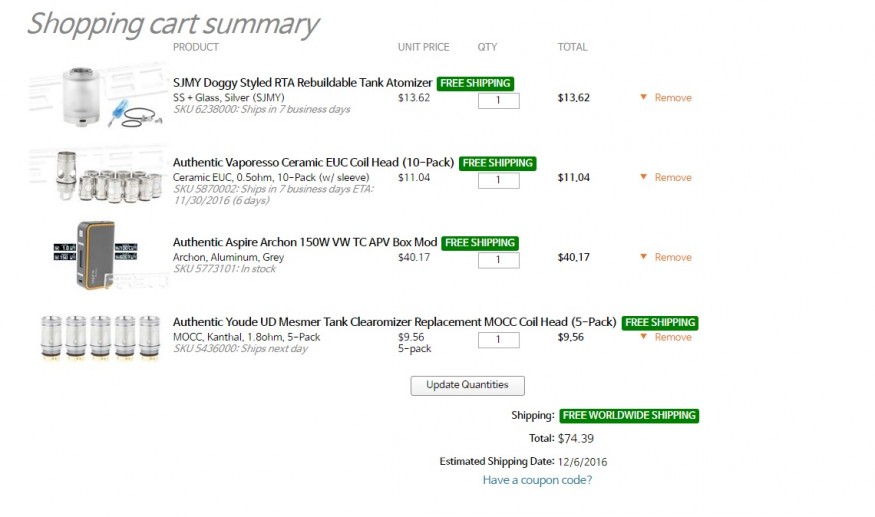875x517 pixels.
Task: Open the Youde Mesmer coil heads thumbnail
Action: (100, 337)
